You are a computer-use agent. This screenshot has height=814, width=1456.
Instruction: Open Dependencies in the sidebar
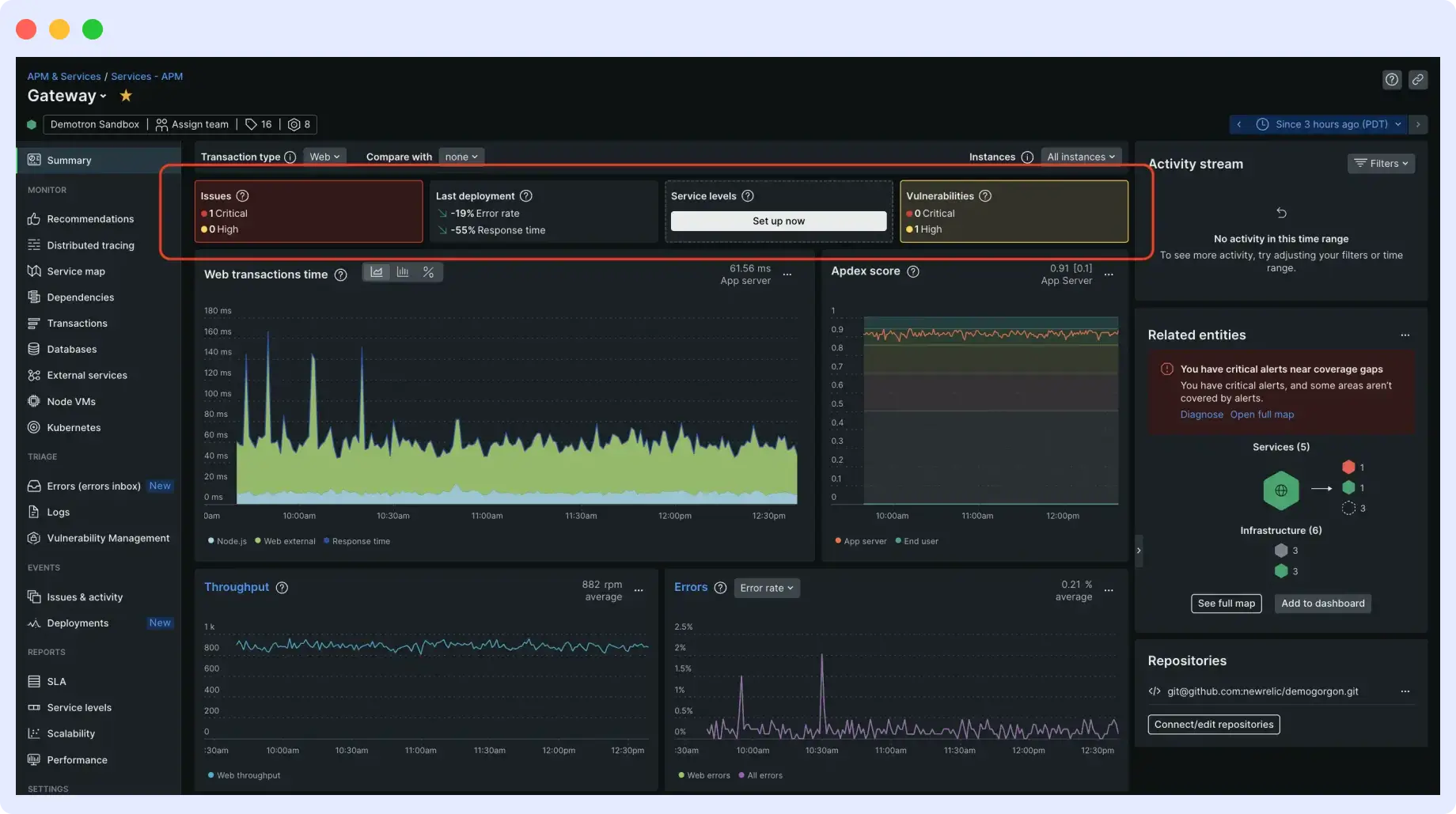click(x=81, y=297)
